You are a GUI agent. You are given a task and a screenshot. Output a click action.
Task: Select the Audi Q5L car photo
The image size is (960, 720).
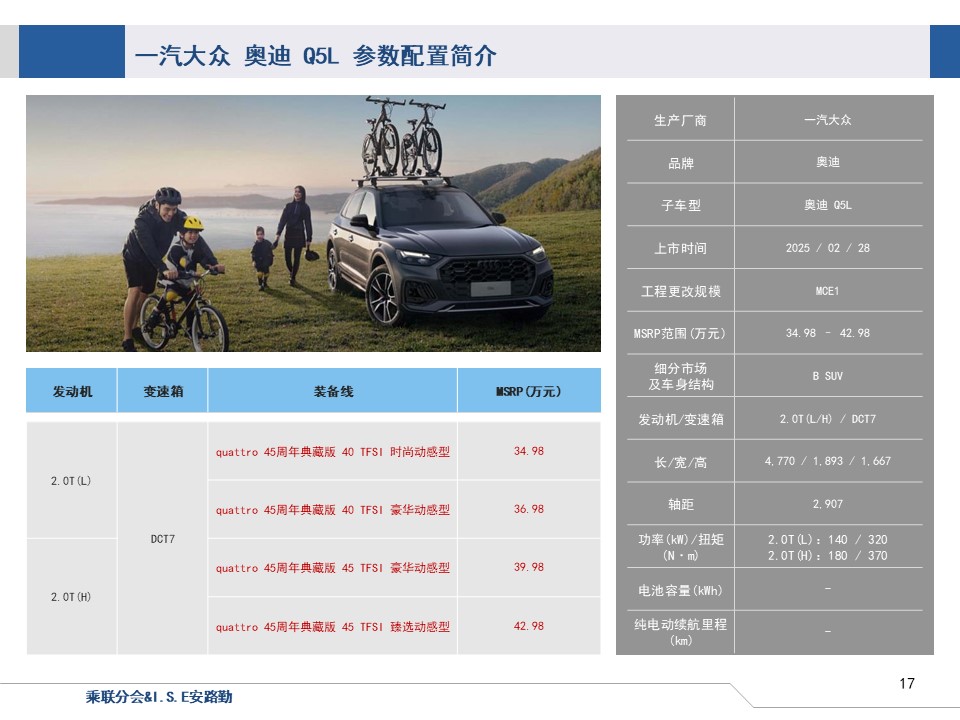click(x=313, y=223)
